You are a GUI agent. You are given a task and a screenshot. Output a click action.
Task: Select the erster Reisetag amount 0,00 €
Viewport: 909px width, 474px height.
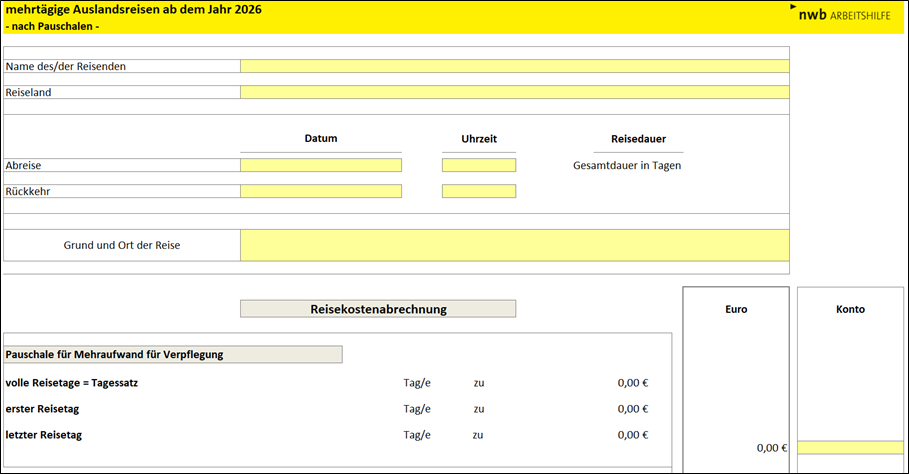point(632,408)
